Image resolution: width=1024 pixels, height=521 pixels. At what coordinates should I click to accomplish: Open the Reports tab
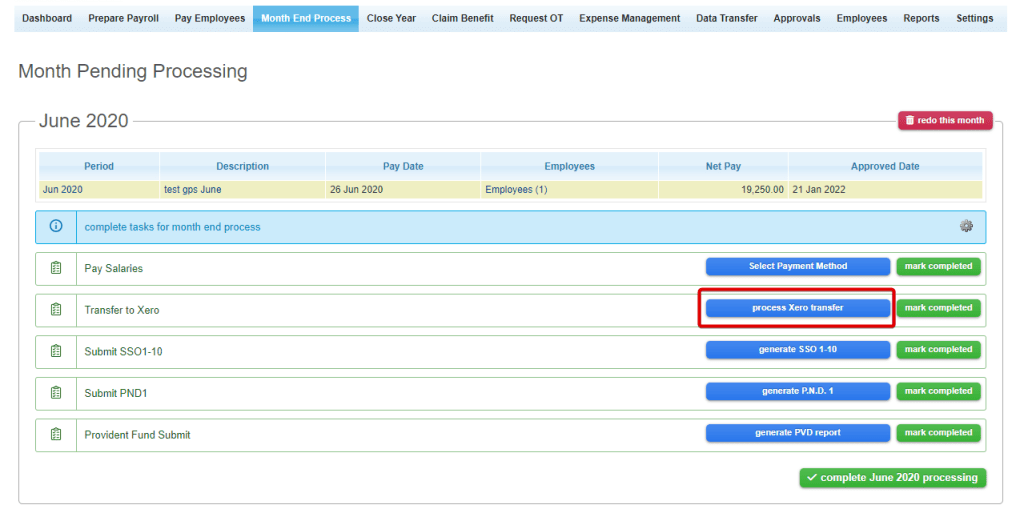(x=921, y=18)
